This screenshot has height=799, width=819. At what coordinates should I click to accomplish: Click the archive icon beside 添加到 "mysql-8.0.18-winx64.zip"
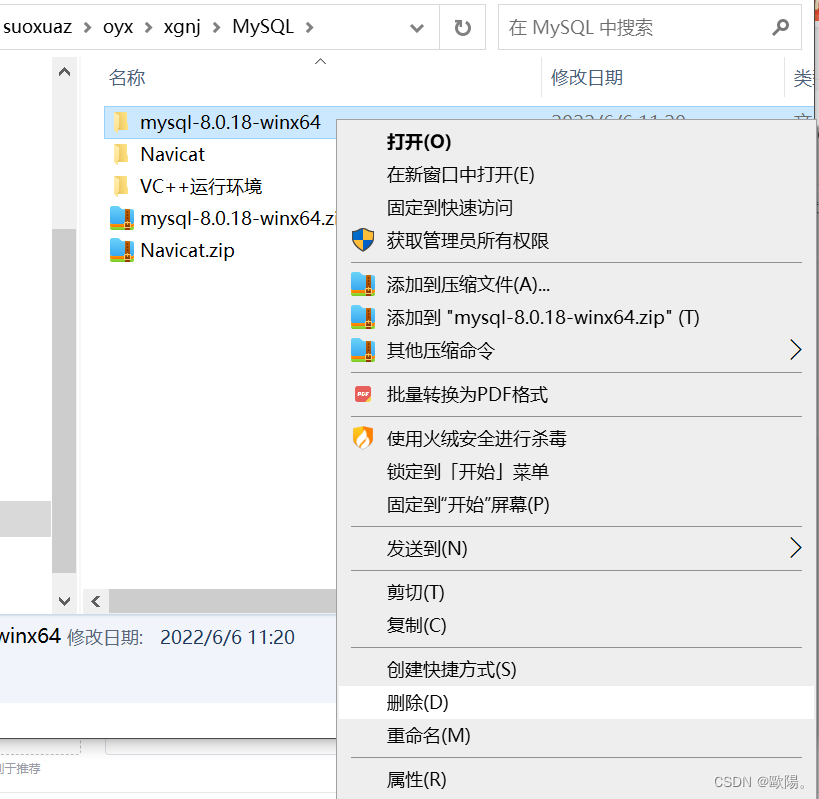point(362,317)
